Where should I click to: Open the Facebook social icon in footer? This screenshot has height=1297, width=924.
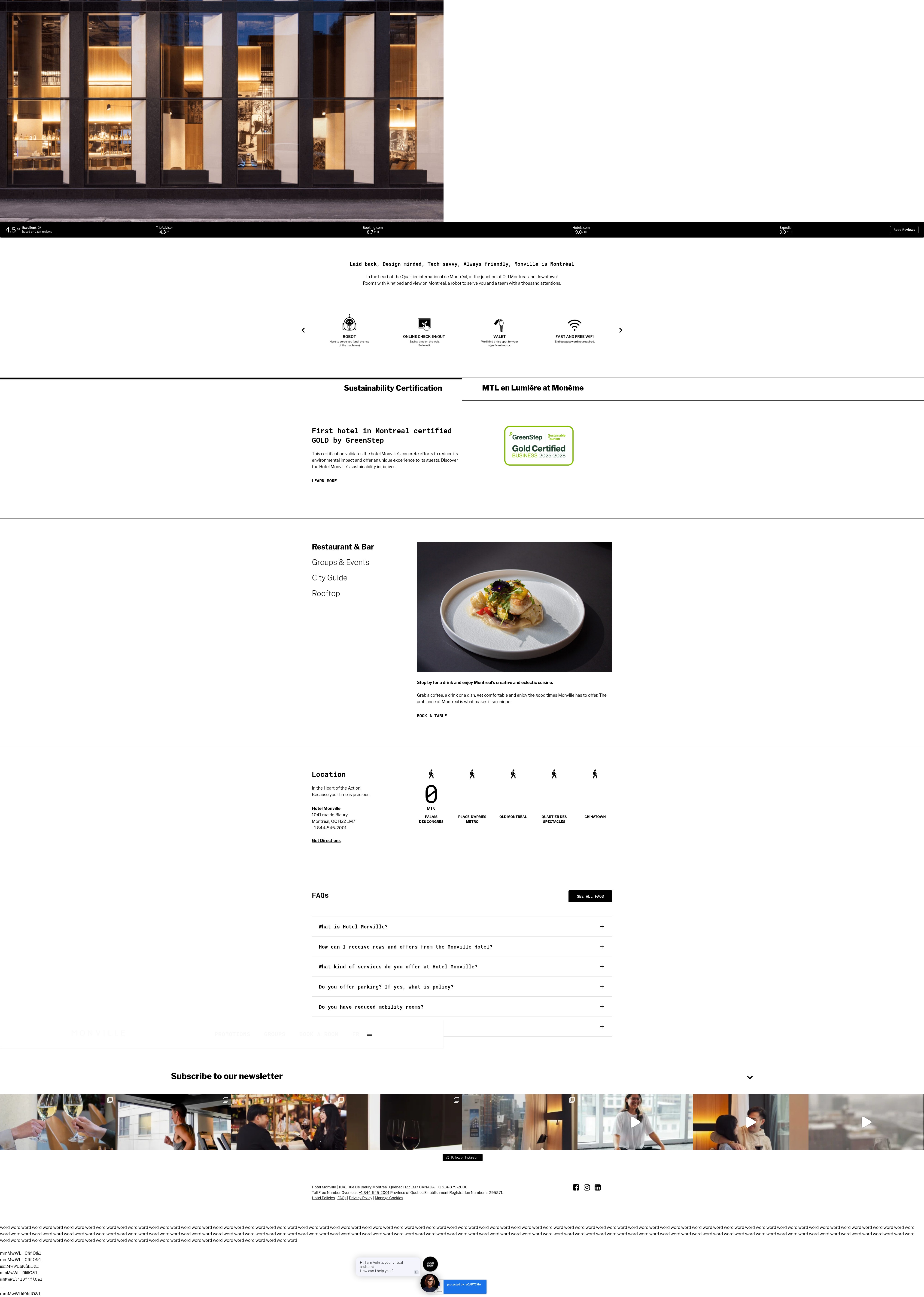(x=576, y=1187)
